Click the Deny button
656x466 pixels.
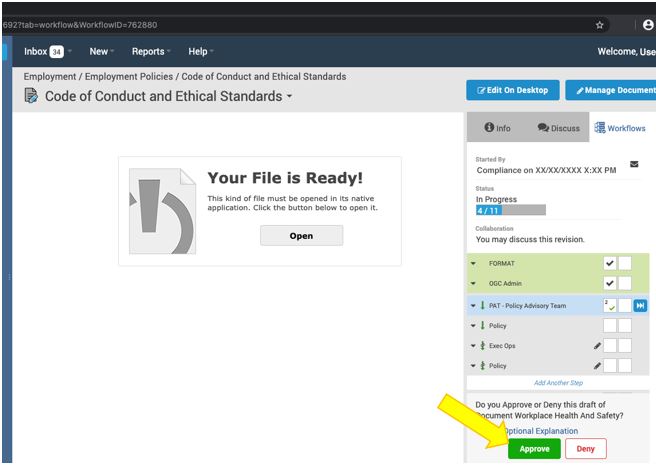(585, 449)
